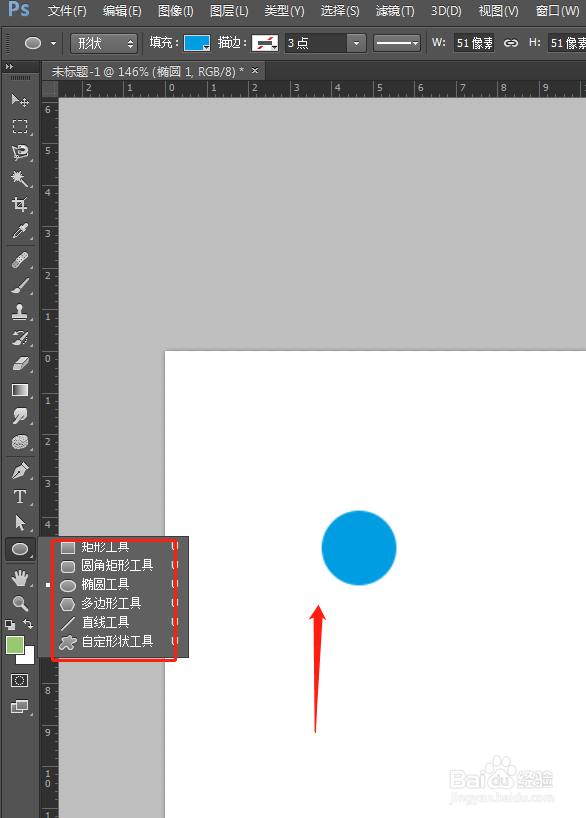Select the Brush tool
Image resolution: width=586 pixels, height=818 pixels.
point(20,286)
